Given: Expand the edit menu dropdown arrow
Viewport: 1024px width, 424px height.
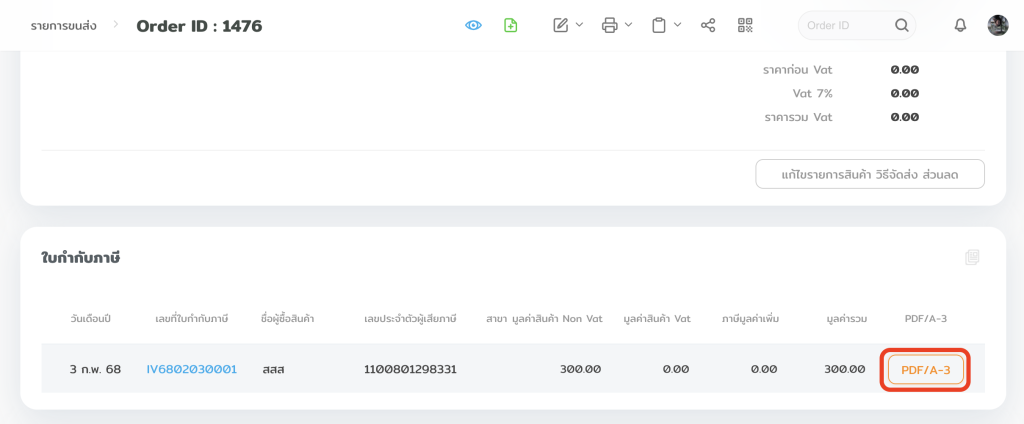Looking at the screenshot, I should [x=580, y=25].
